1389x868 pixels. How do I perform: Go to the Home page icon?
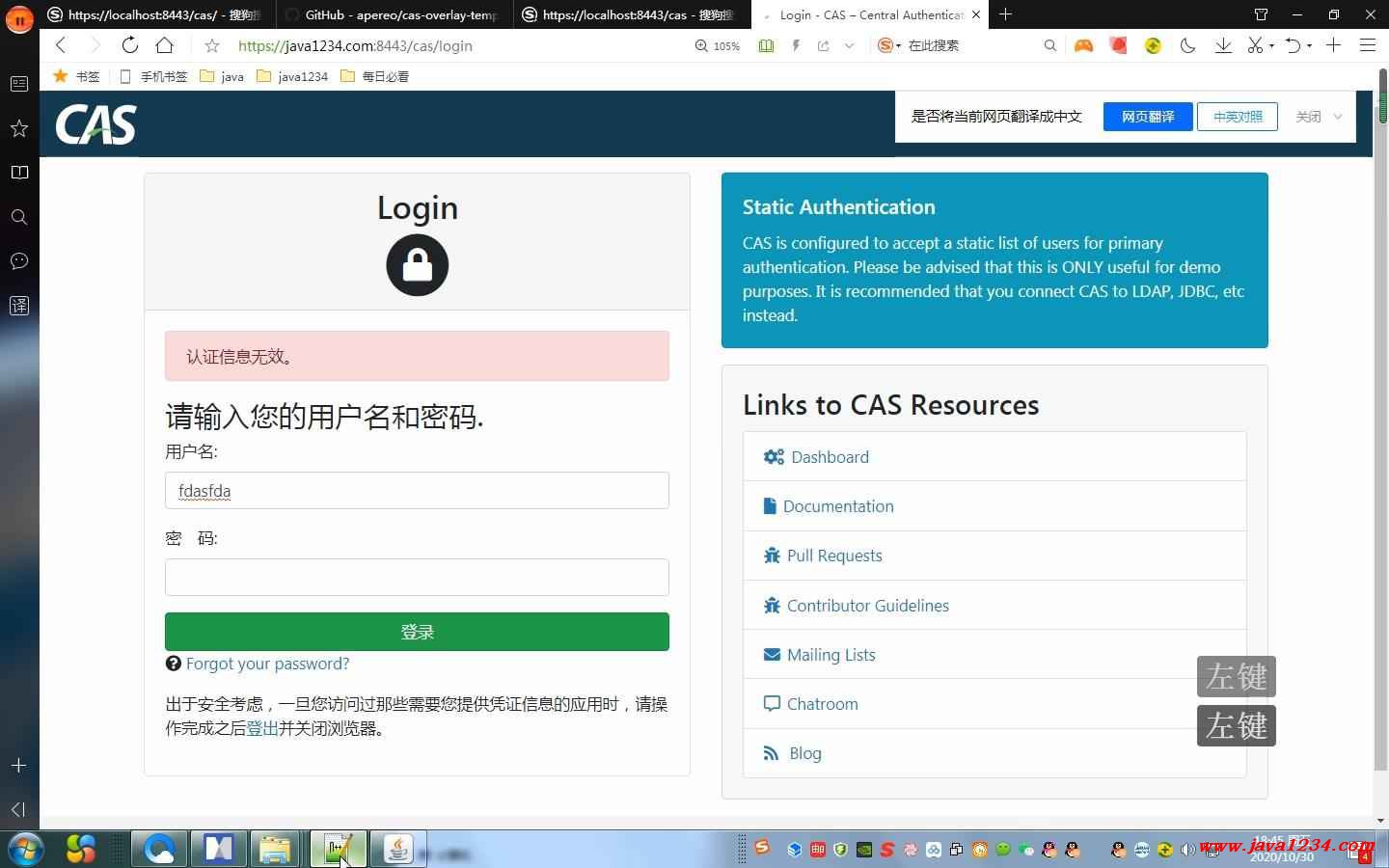(165, 45)
